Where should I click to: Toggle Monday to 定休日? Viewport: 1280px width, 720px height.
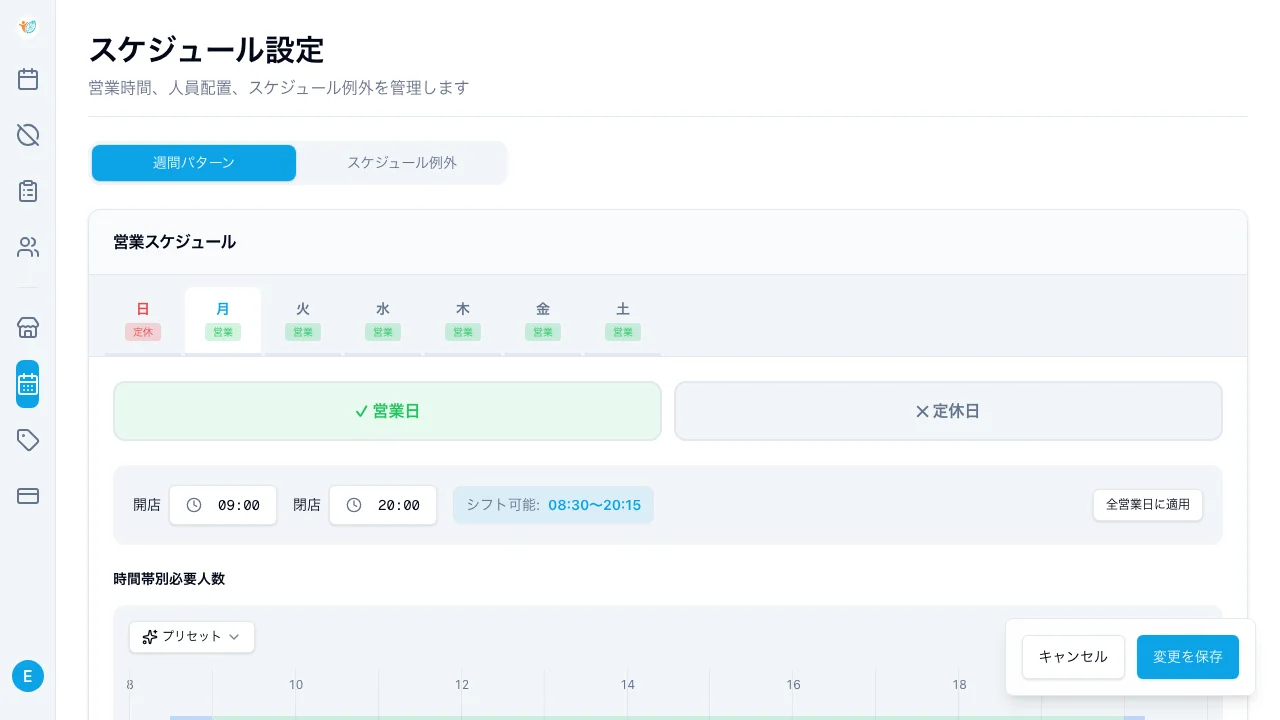tap(947, 410)
